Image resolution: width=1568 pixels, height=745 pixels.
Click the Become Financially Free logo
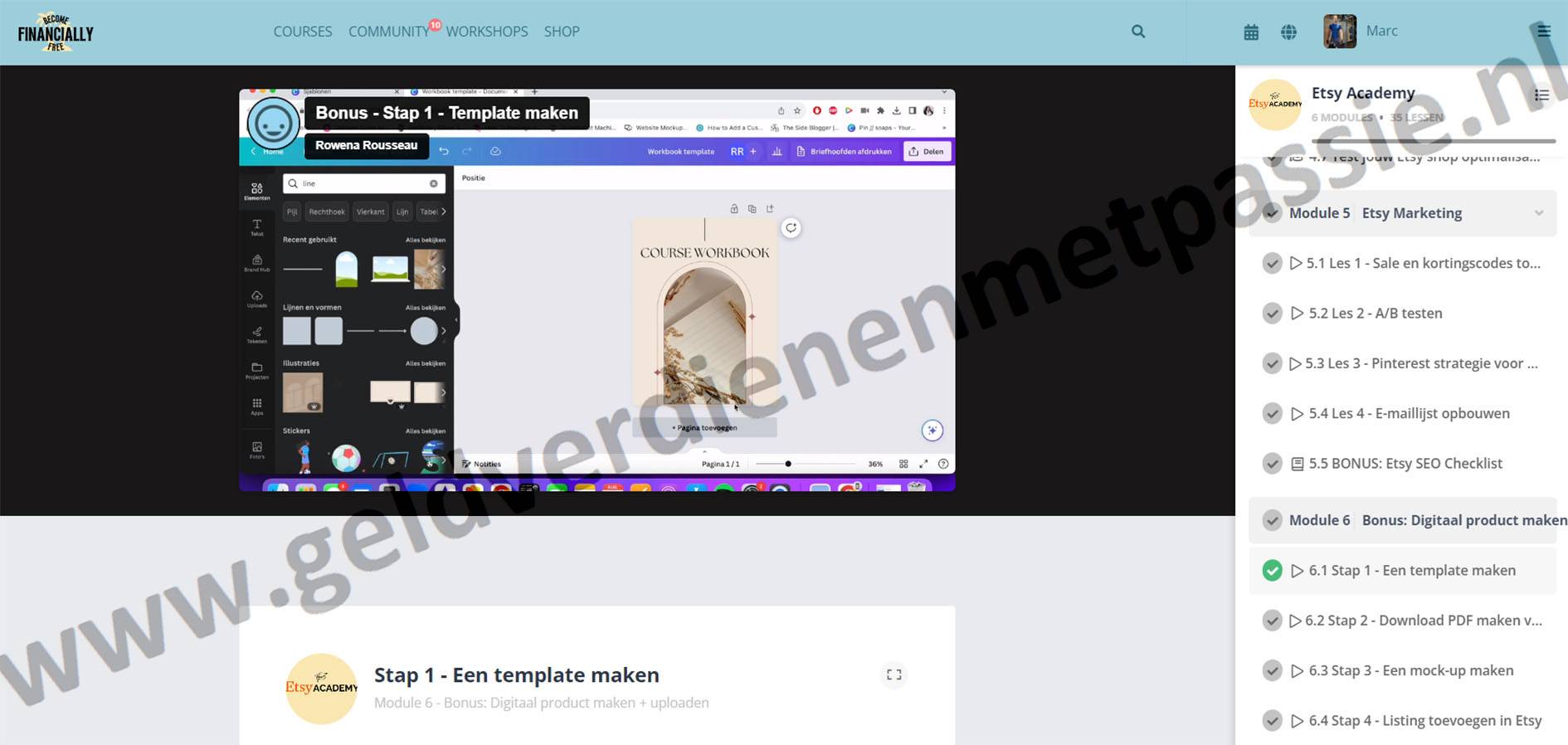click(56, 32)
